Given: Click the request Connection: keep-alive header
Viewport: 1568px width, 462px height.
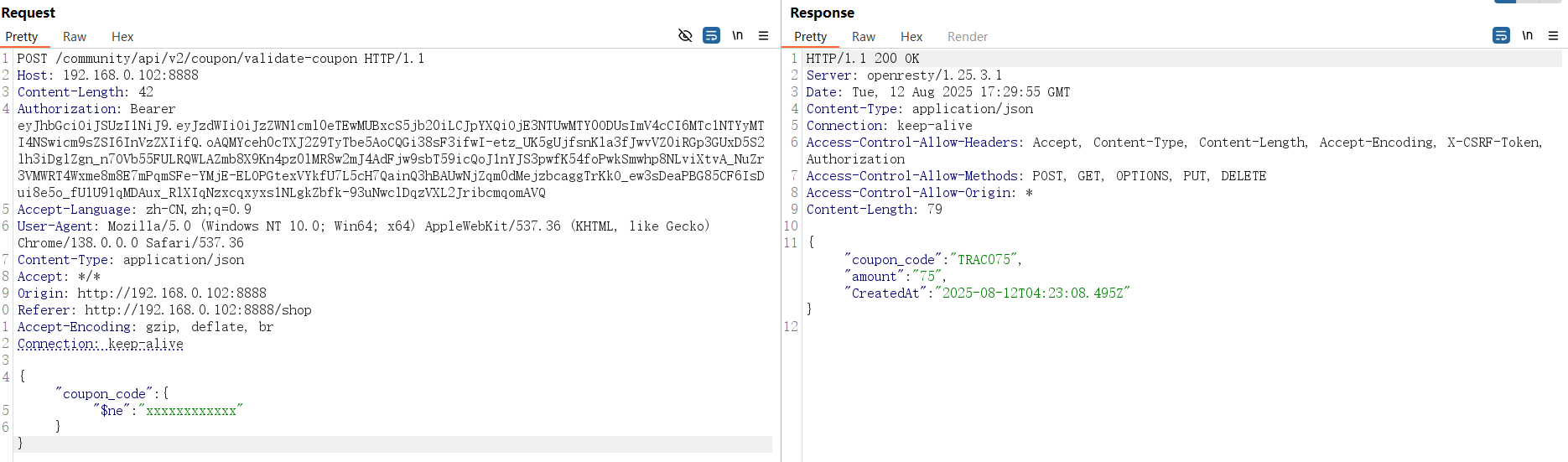Looking at the screenshot, I should pyautogui.click(x=100, y=344).
